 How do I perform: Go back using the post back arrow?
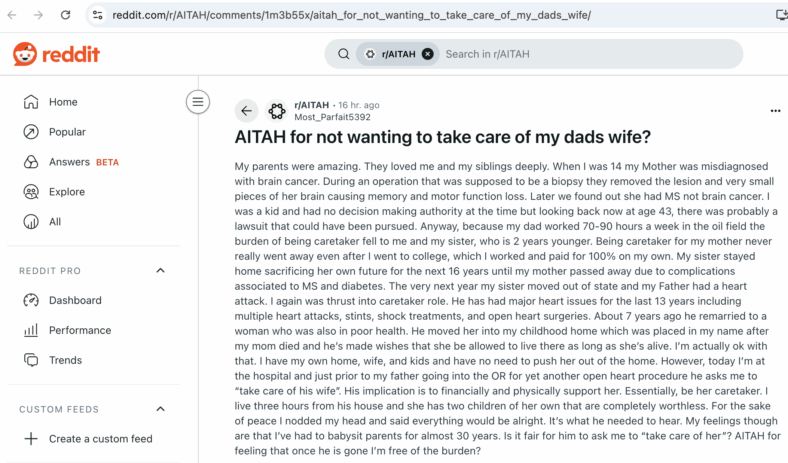246,111
